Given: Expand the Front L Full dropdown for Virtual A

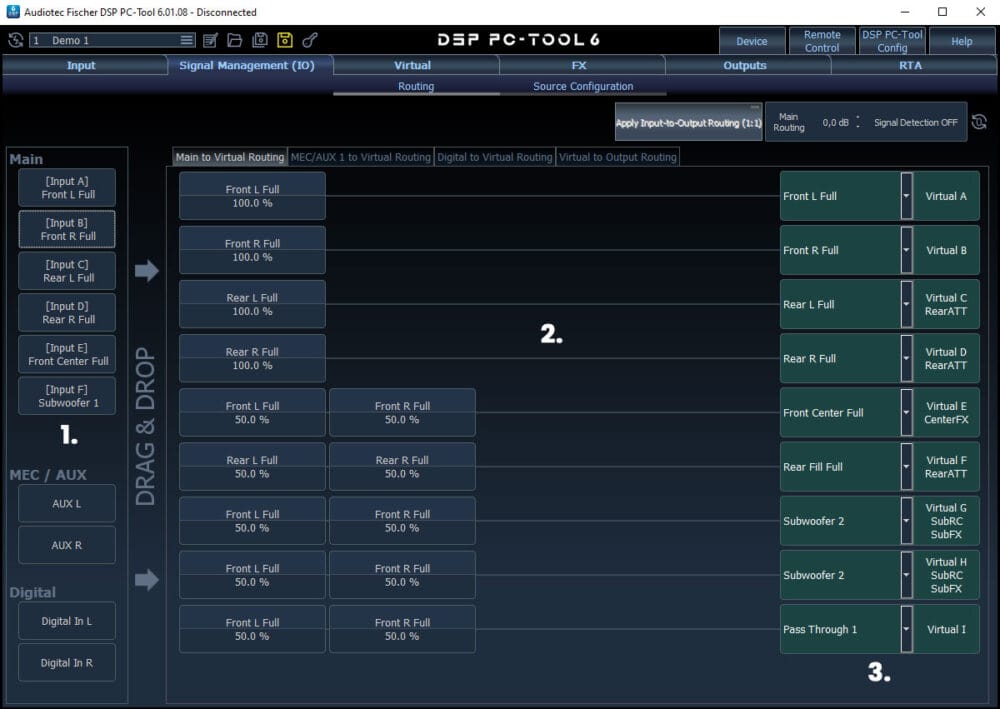Looking at the screenshot, I should 906,196.
